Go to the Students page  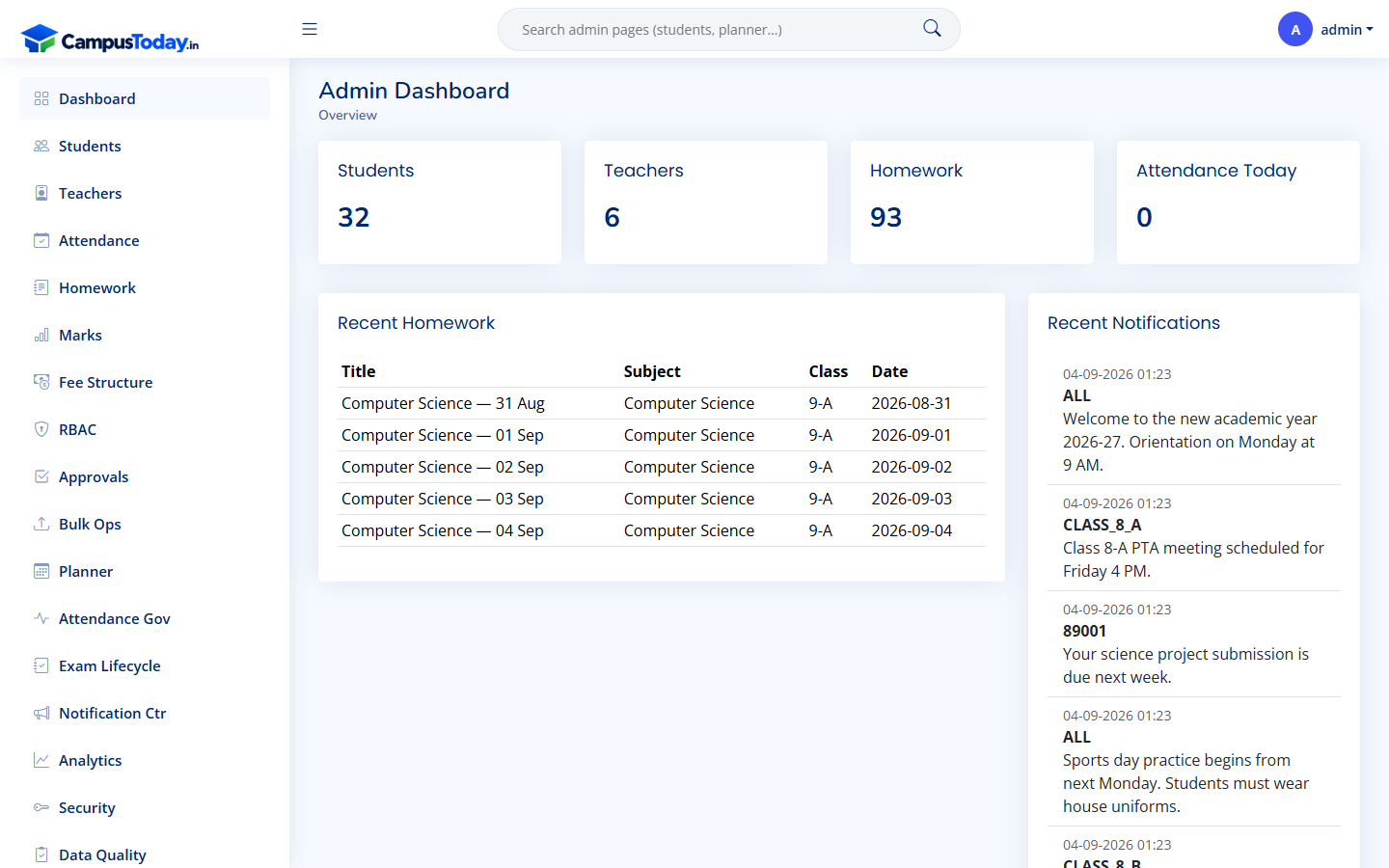point(145,146)
